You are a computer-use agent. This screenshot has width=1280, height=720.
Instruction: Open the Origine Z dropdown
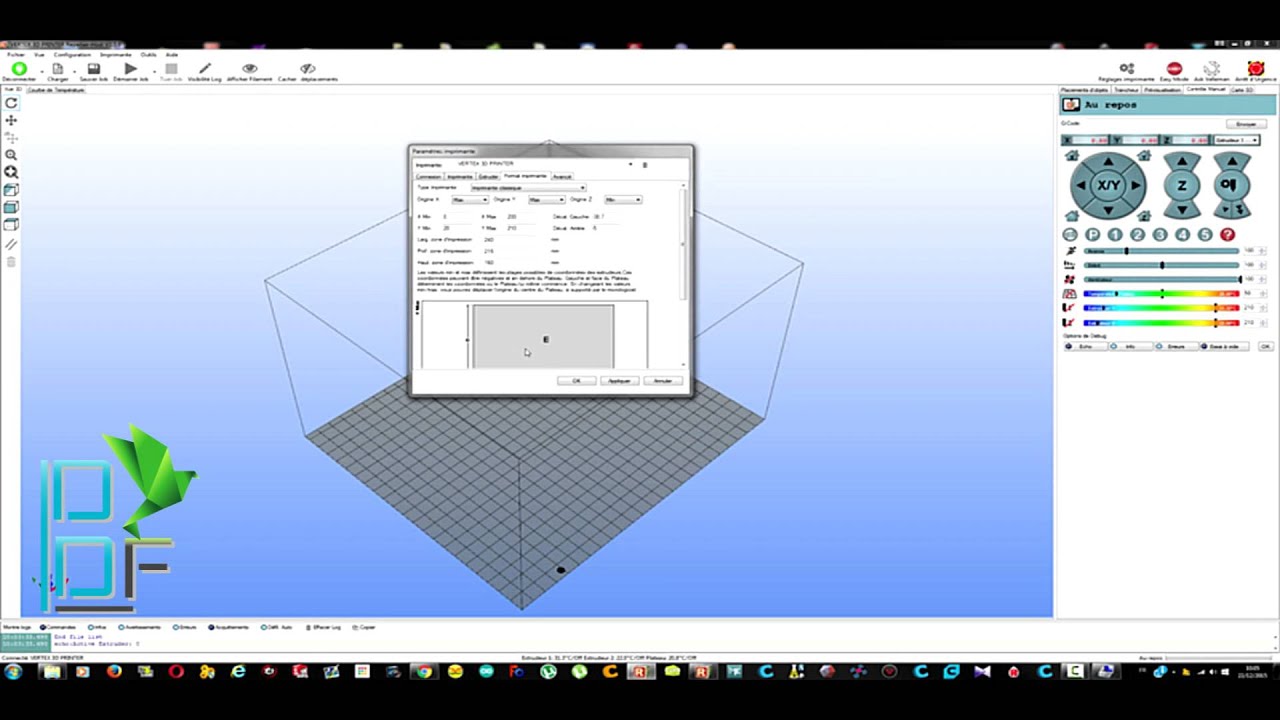point(623,200)
